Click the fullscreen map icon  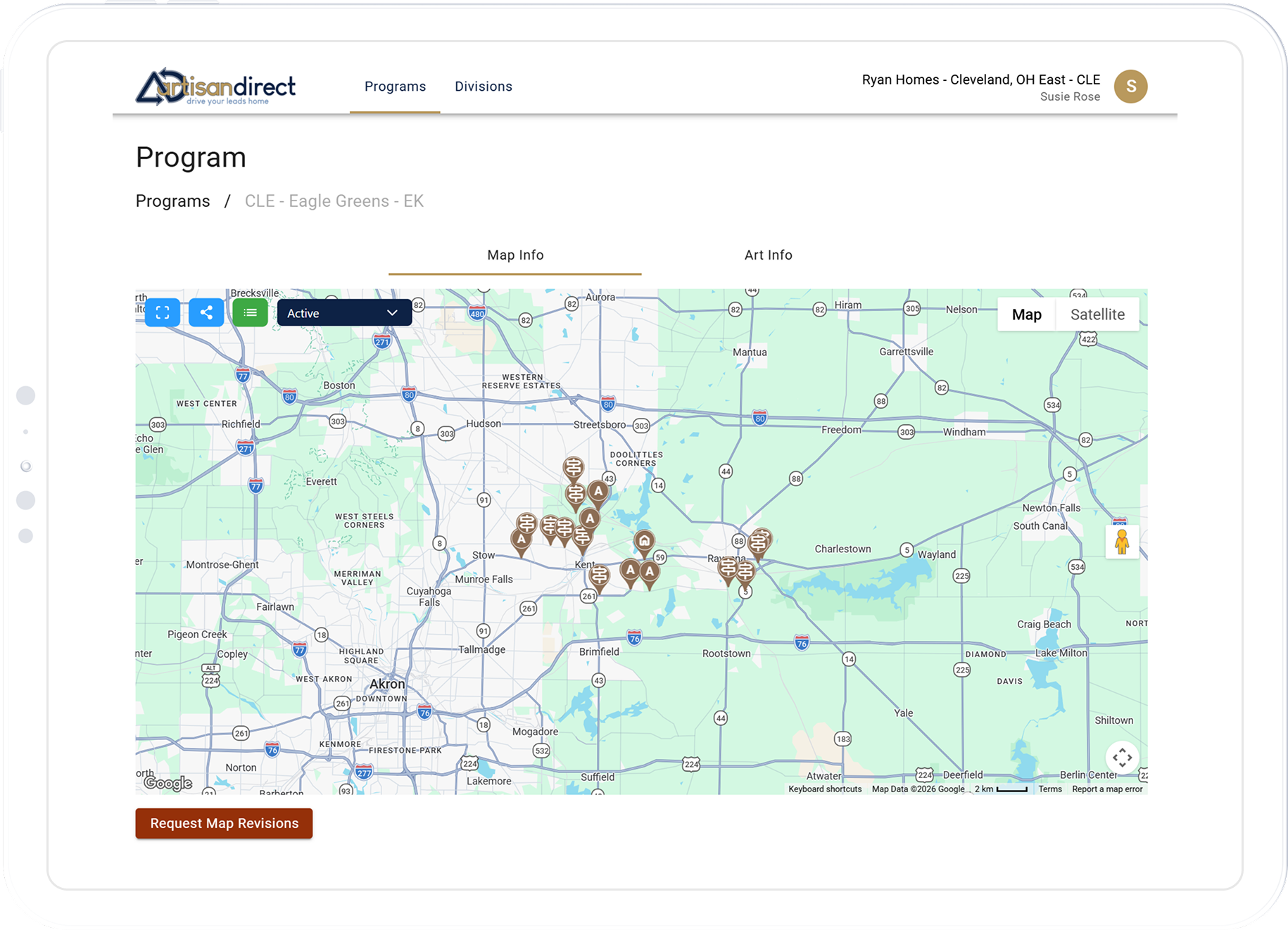pos(162,312)
